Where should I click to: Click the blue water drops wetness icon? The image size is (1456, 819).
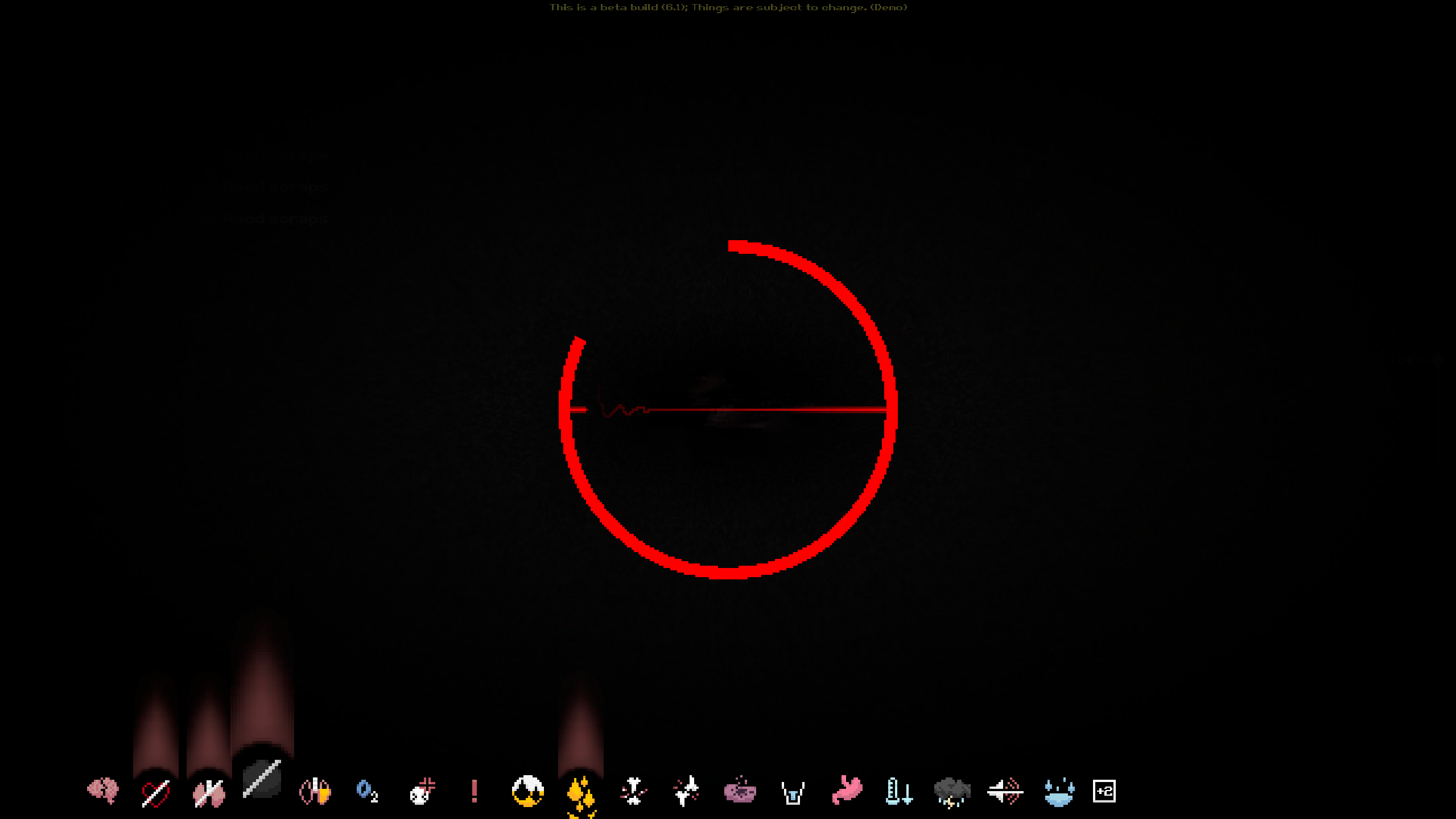[x=1059, y=792]
